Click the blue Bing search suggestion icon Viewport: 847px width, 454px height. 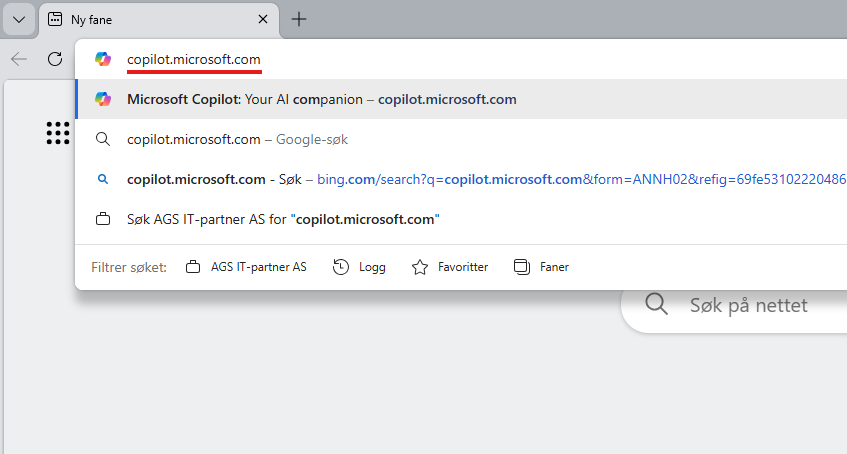click(x=103, y=179)
